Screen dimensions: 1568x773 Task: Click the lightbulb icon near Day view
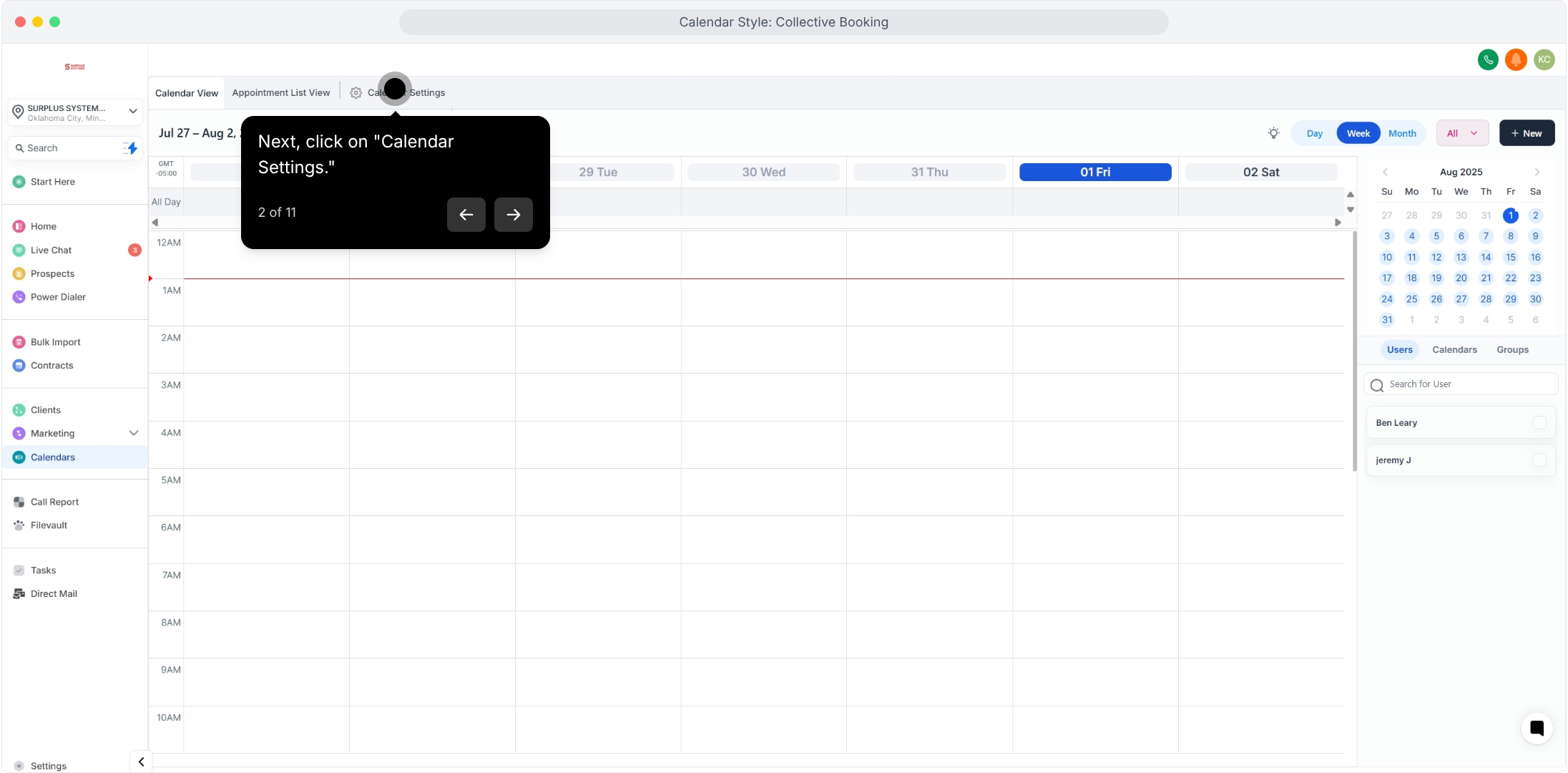coord(1273,133)
